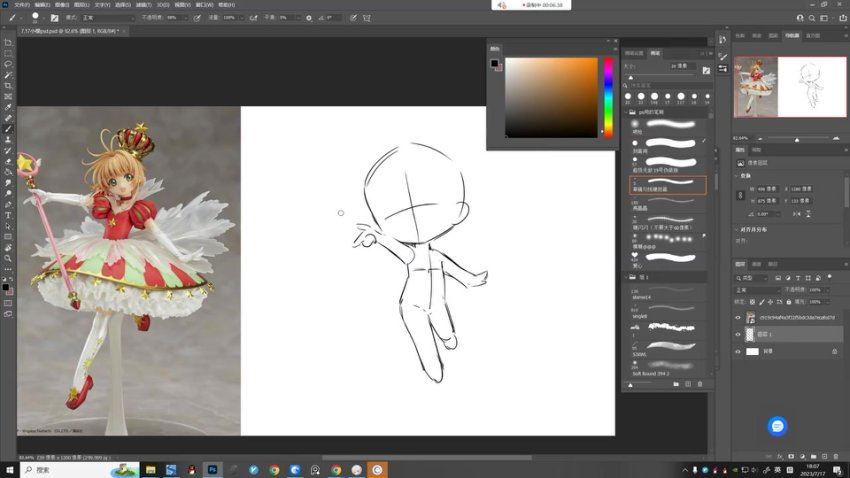Switch to the 直方图 tab
This screenshot has width=850, height=478.
[813, 35]
